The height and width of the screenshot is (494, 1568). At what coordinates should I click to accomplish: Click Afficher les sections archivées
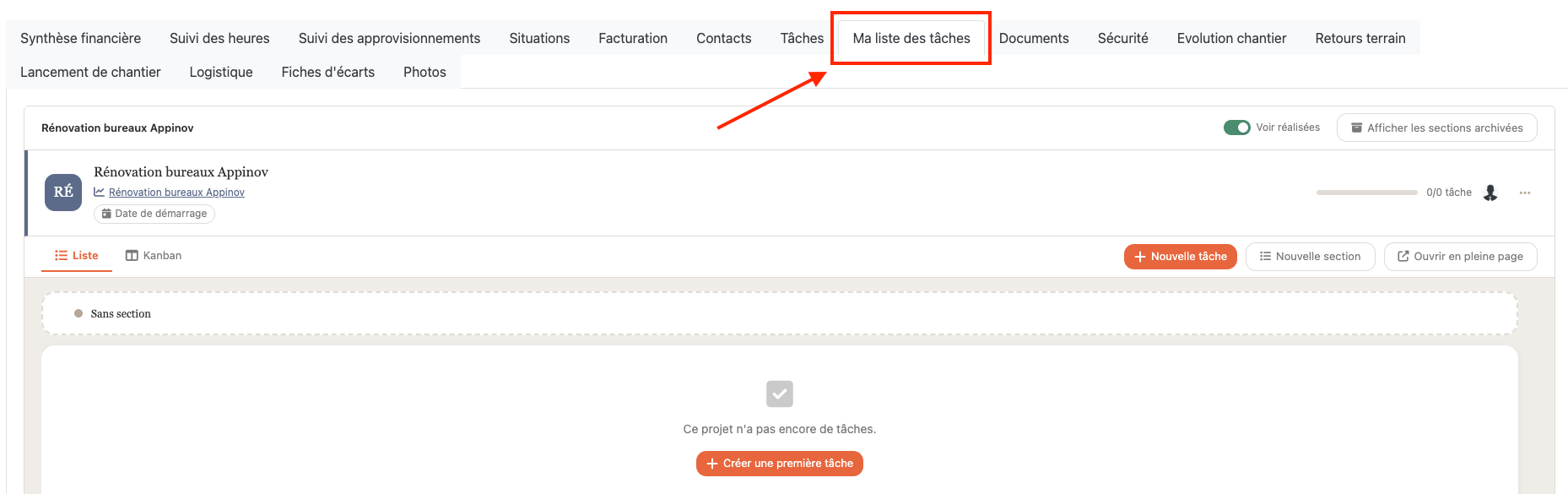point(1437,128)
